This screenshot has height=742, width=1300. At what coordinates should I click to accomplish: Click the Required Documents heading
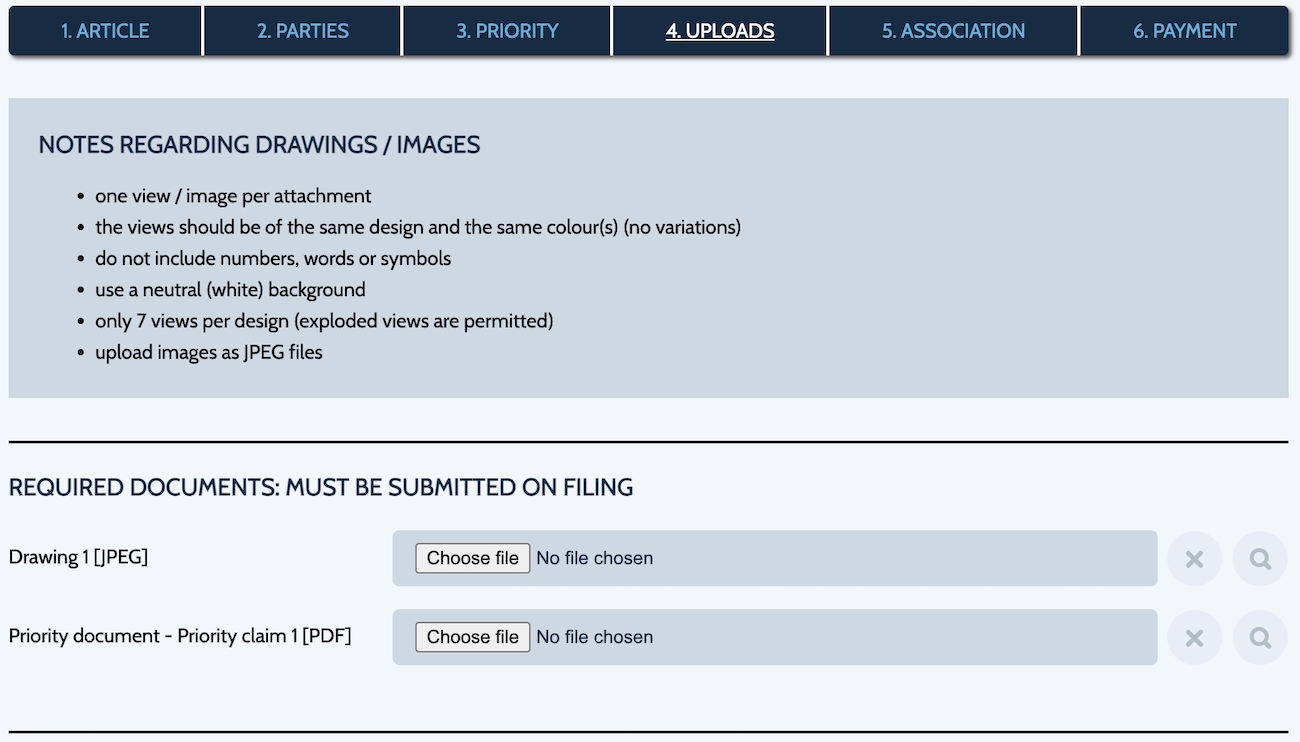321,488
